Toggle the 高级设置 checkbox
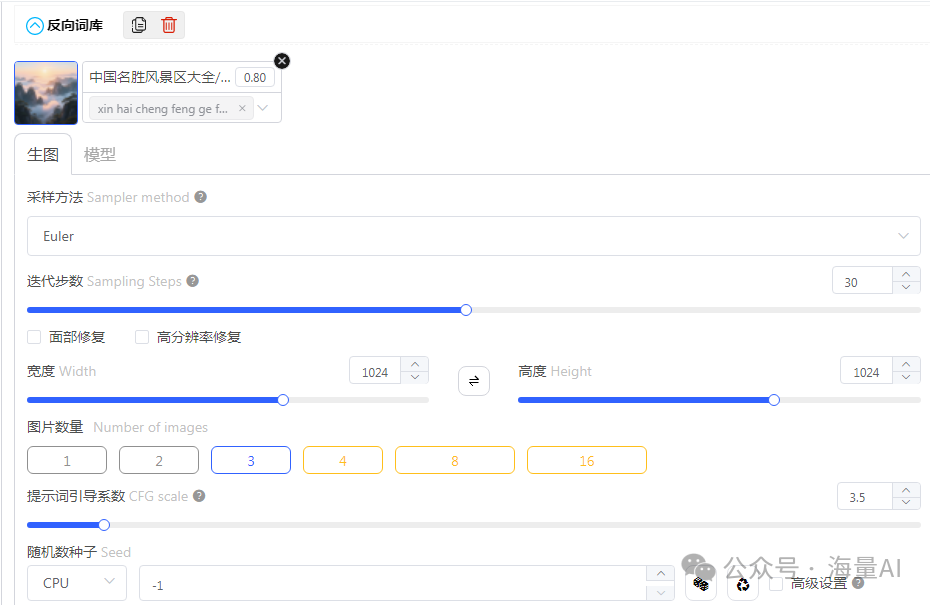 (776, 583)
